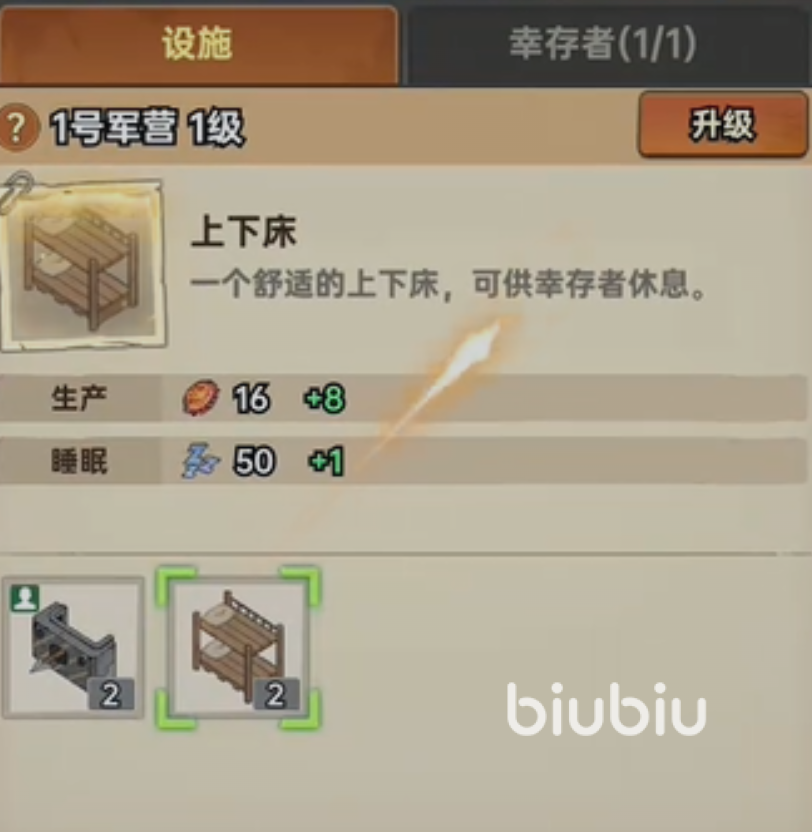Select the number 2 badge on gray facility tile
The width and height of the screenshot is (812, 832).
111,694
